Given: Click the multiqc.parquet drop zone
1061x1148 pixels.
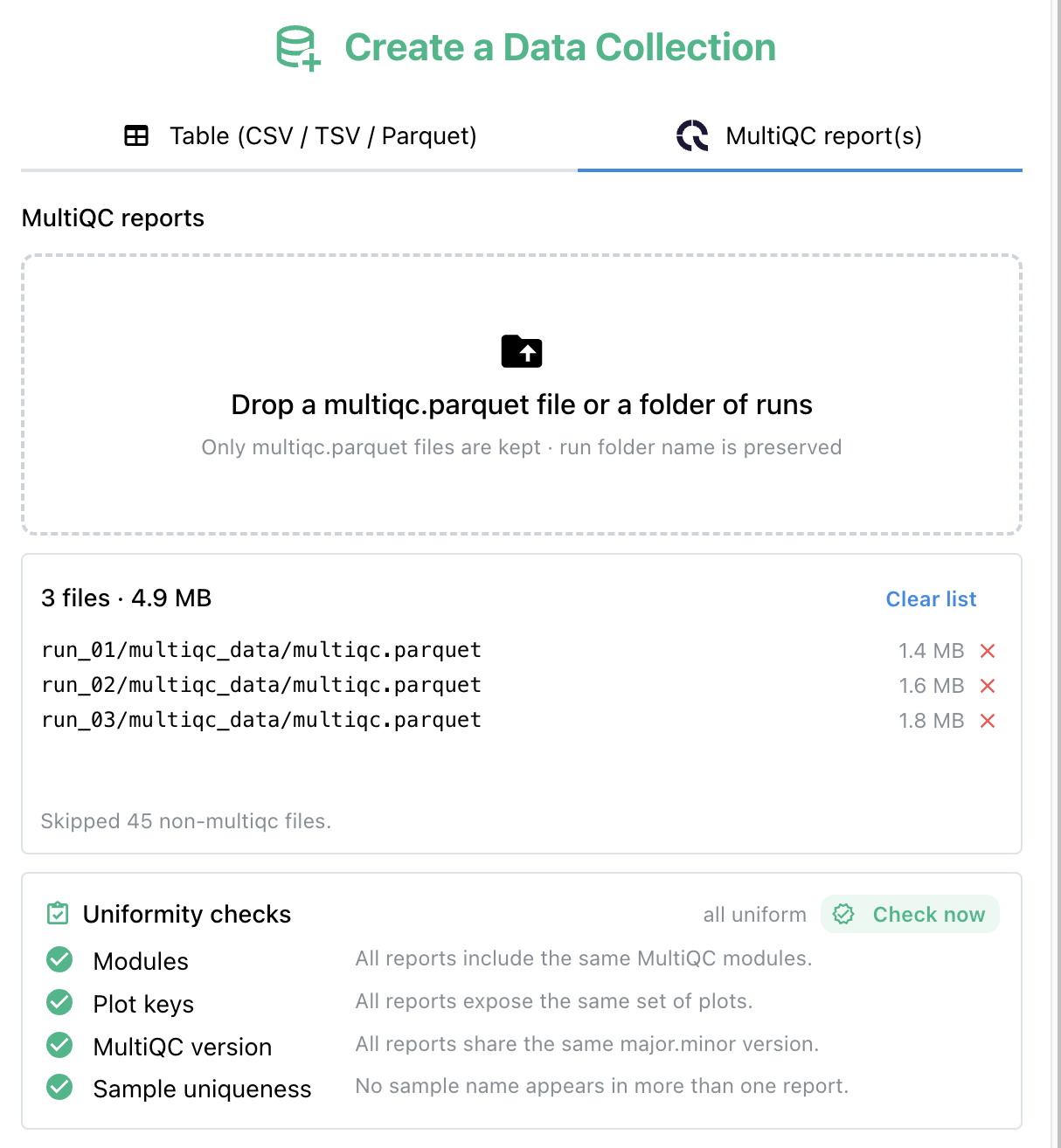Looking at the screenshot, I should [x=522, y=395].
